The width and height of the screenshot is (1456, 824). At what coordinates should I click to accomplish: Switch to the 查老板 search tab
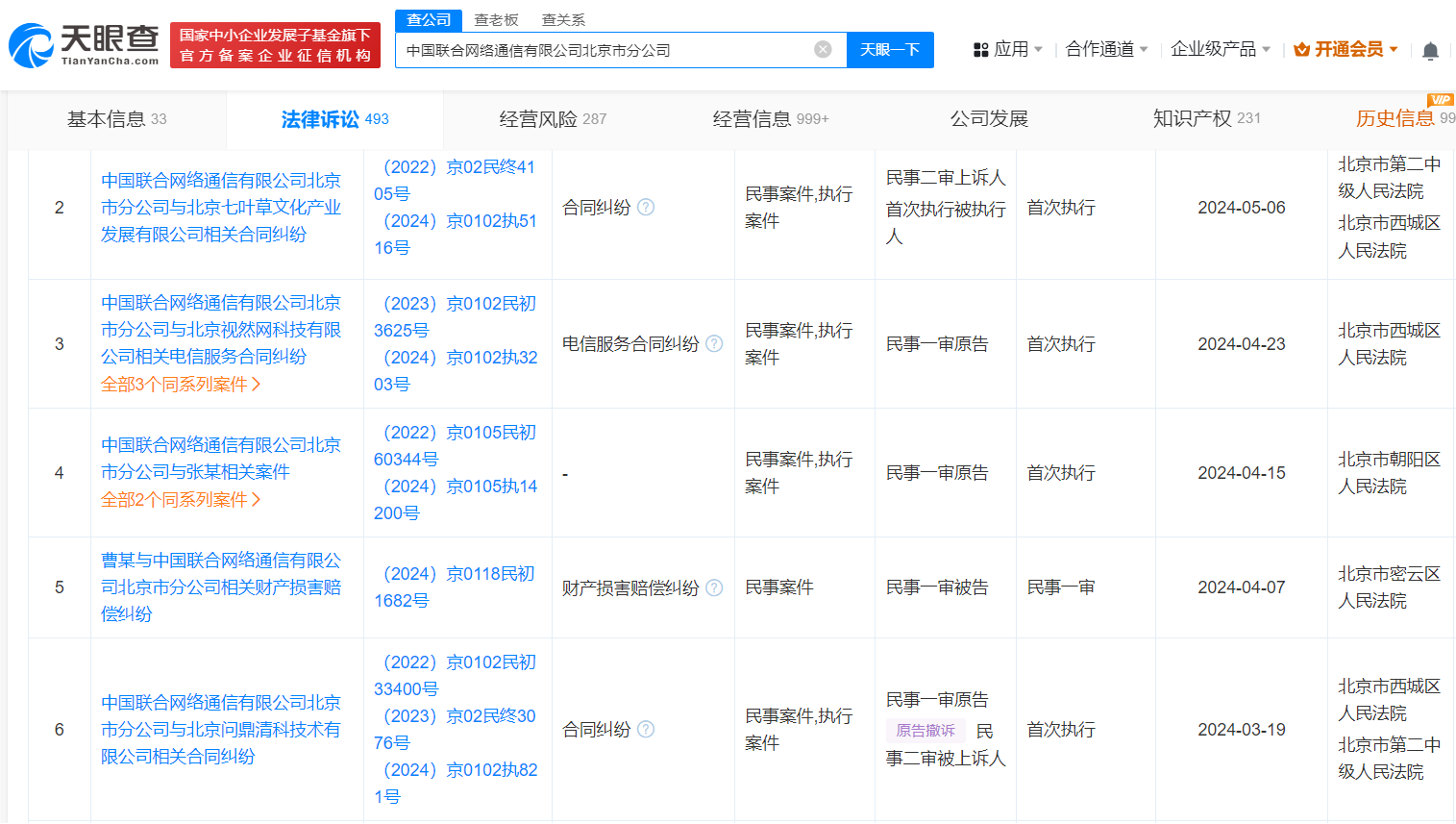(x=496, y=19)
